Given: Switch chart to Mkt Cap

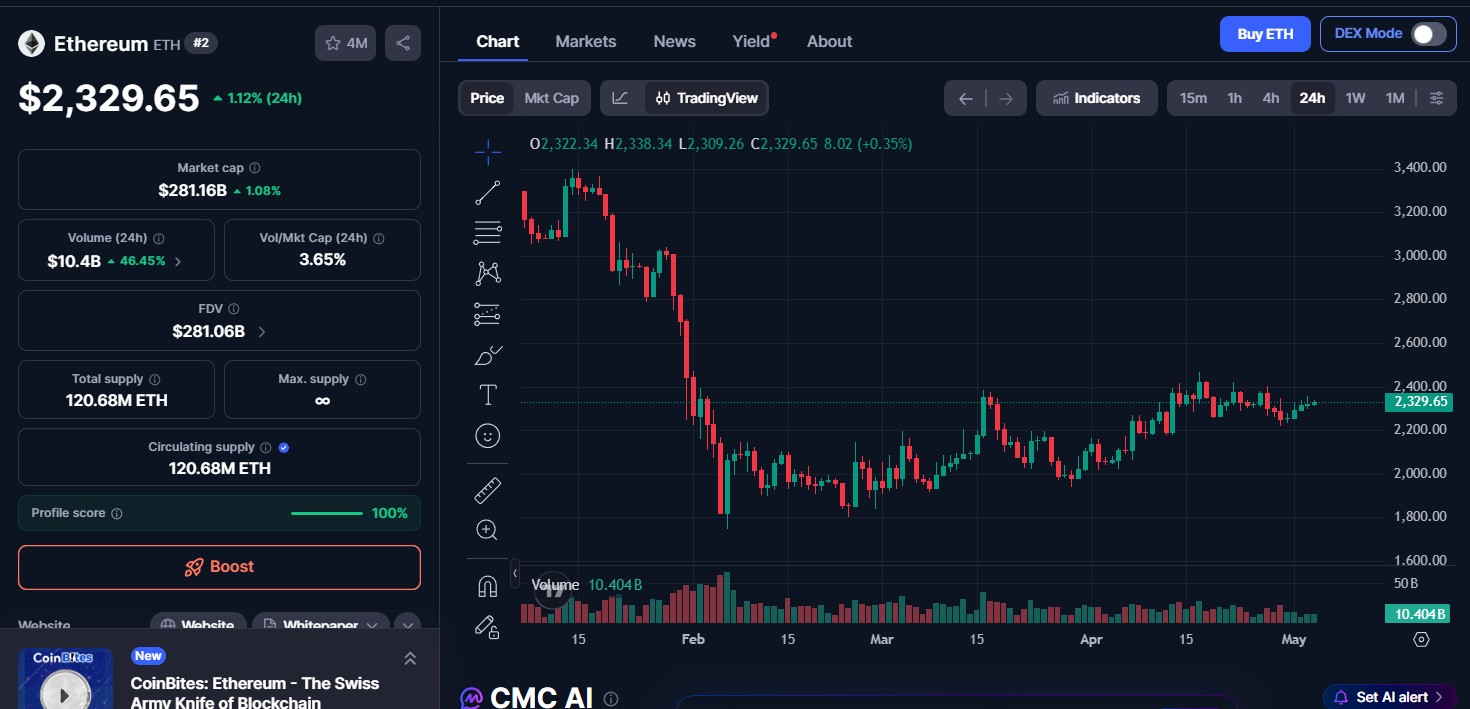Looking at the screenshot, I should [552, 98].
